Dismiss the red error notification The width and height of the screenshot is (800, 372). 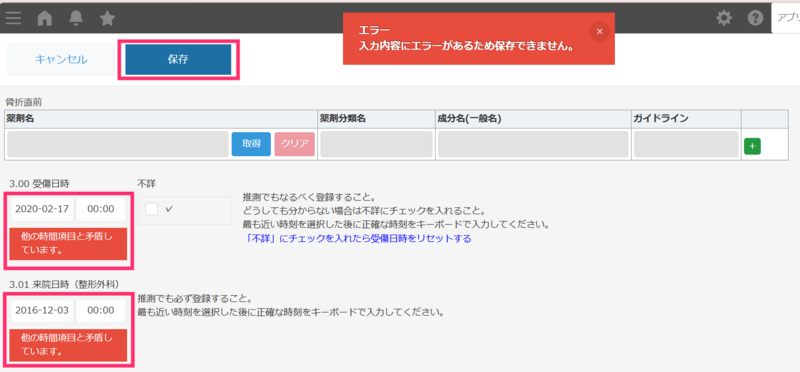click(599, 32)
